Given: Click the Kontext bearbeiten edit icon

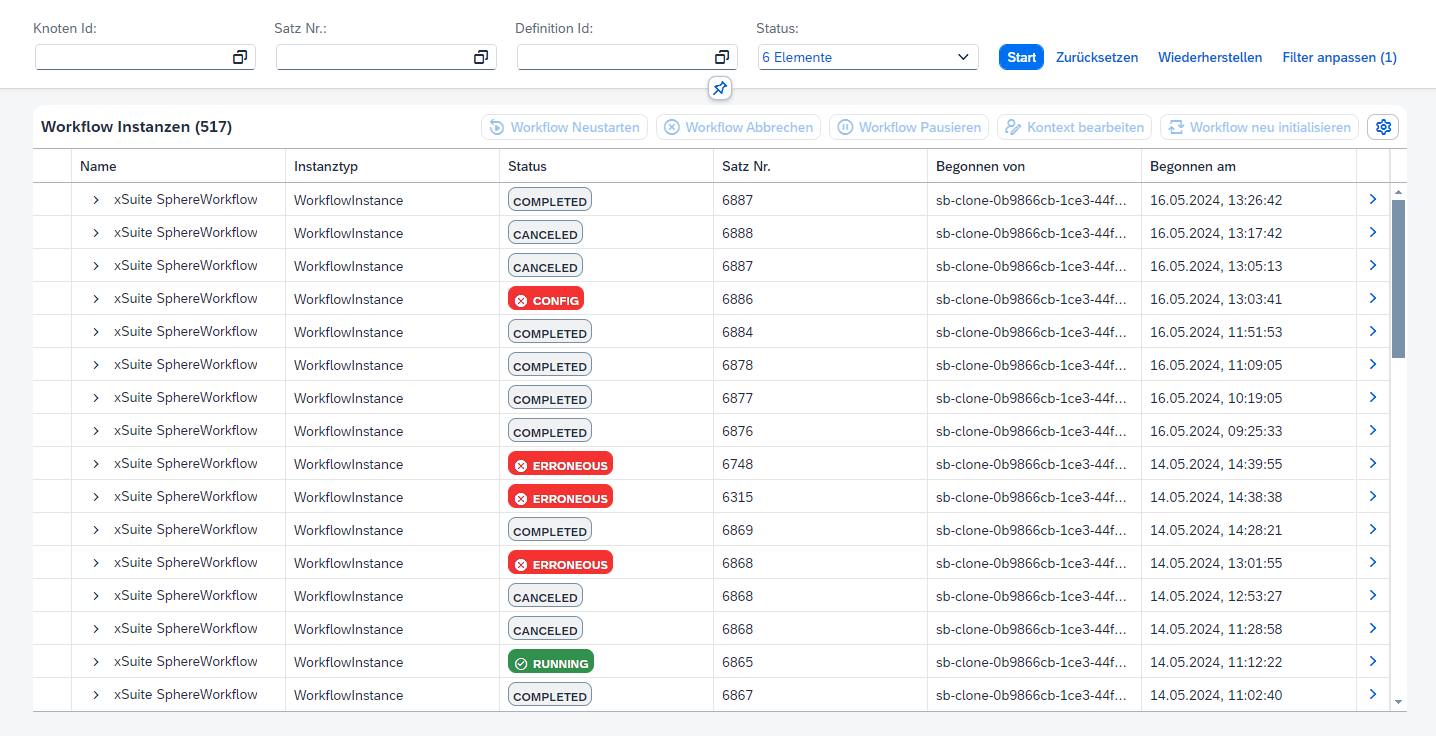Looking at the screenshot, I should tap(1012, 127).
